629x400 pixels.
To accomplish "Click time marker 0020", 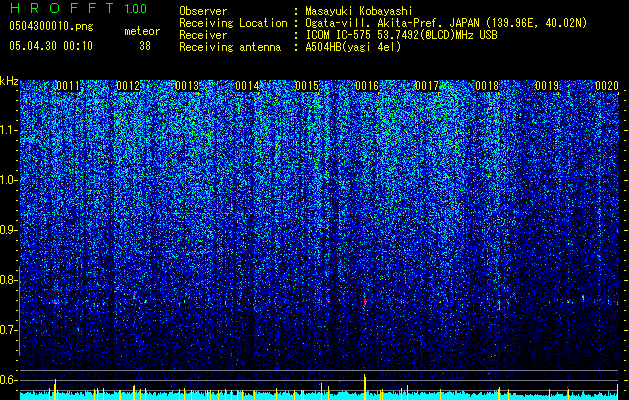I will pyautogui.click(x=607, y=86).
